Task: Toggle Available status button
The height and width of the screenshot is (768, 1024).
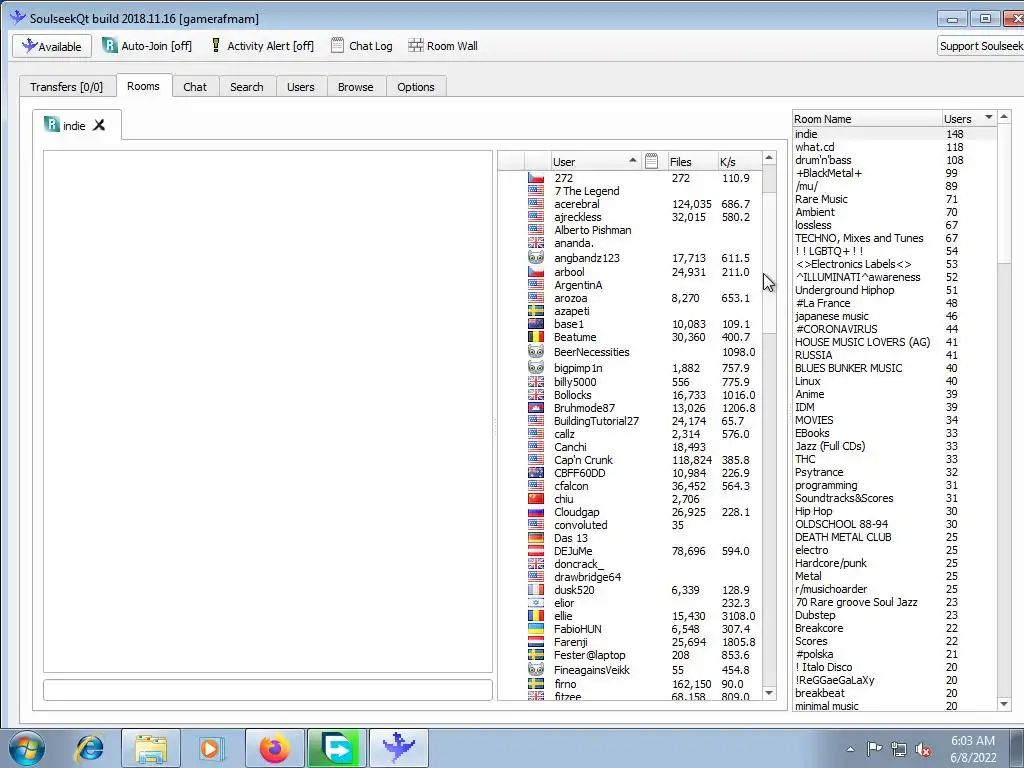Action: click(x=52, y=46)
